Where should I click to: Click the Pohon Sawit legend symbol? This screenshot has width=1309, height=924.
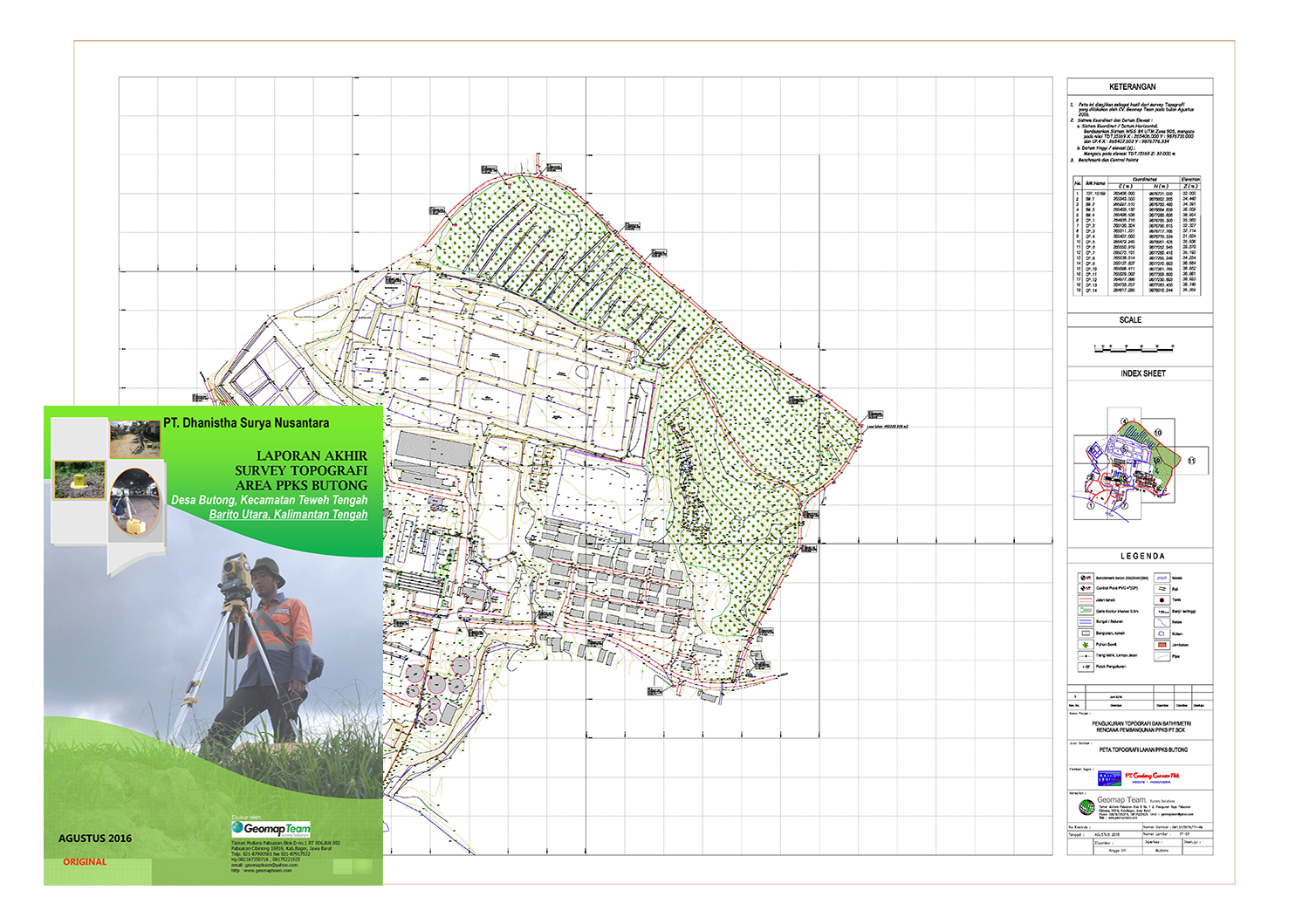click(1086, 645)
